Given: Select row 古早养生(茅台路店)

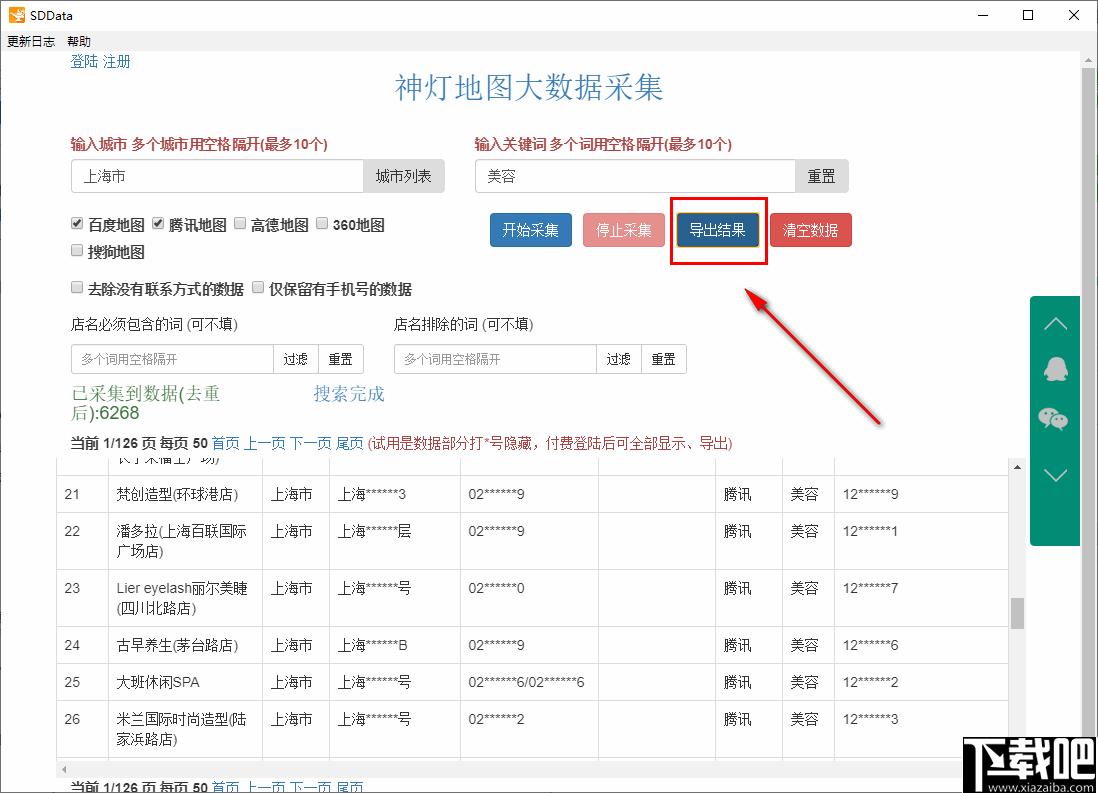Looking at the screenshot, I should pos(532,645).
